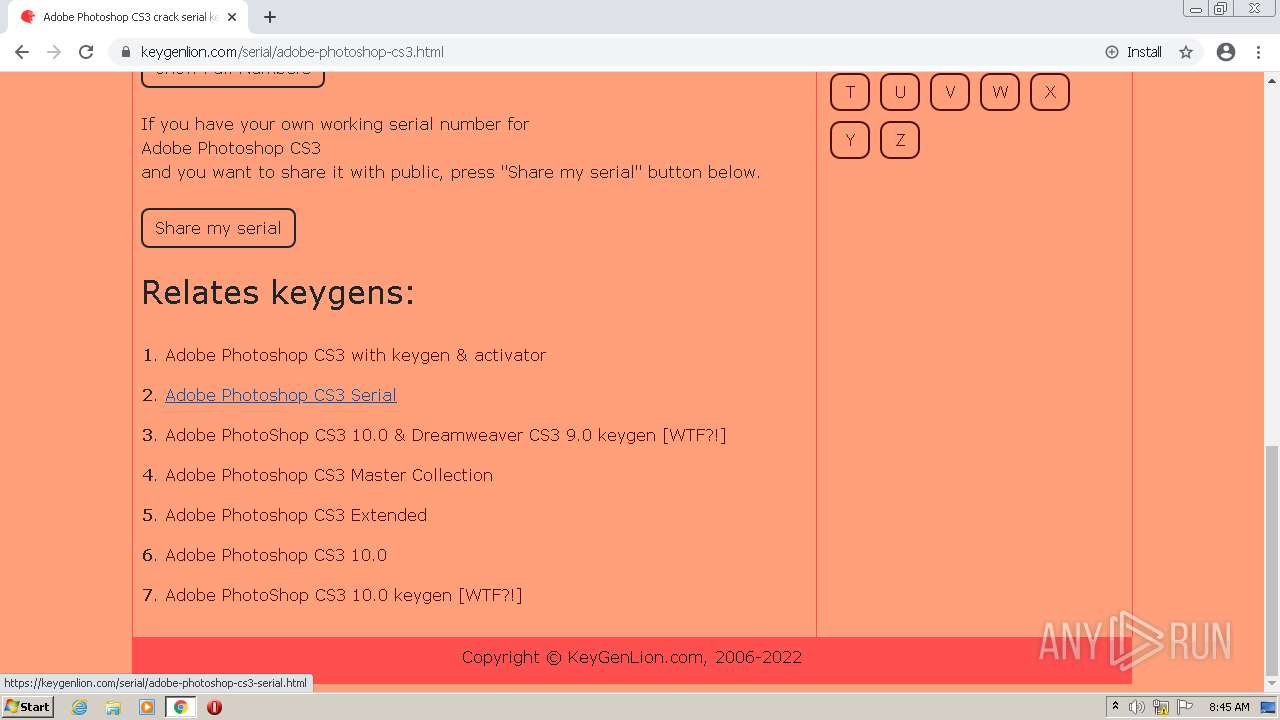The image size is (1280, 720).
Task: Go back to the previous page
Action: 22,52
